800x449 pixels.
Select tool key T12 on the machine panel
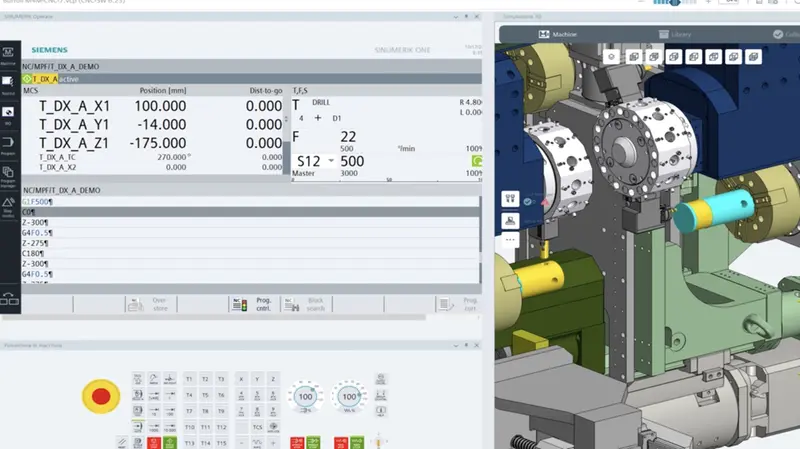pos(221,427)
